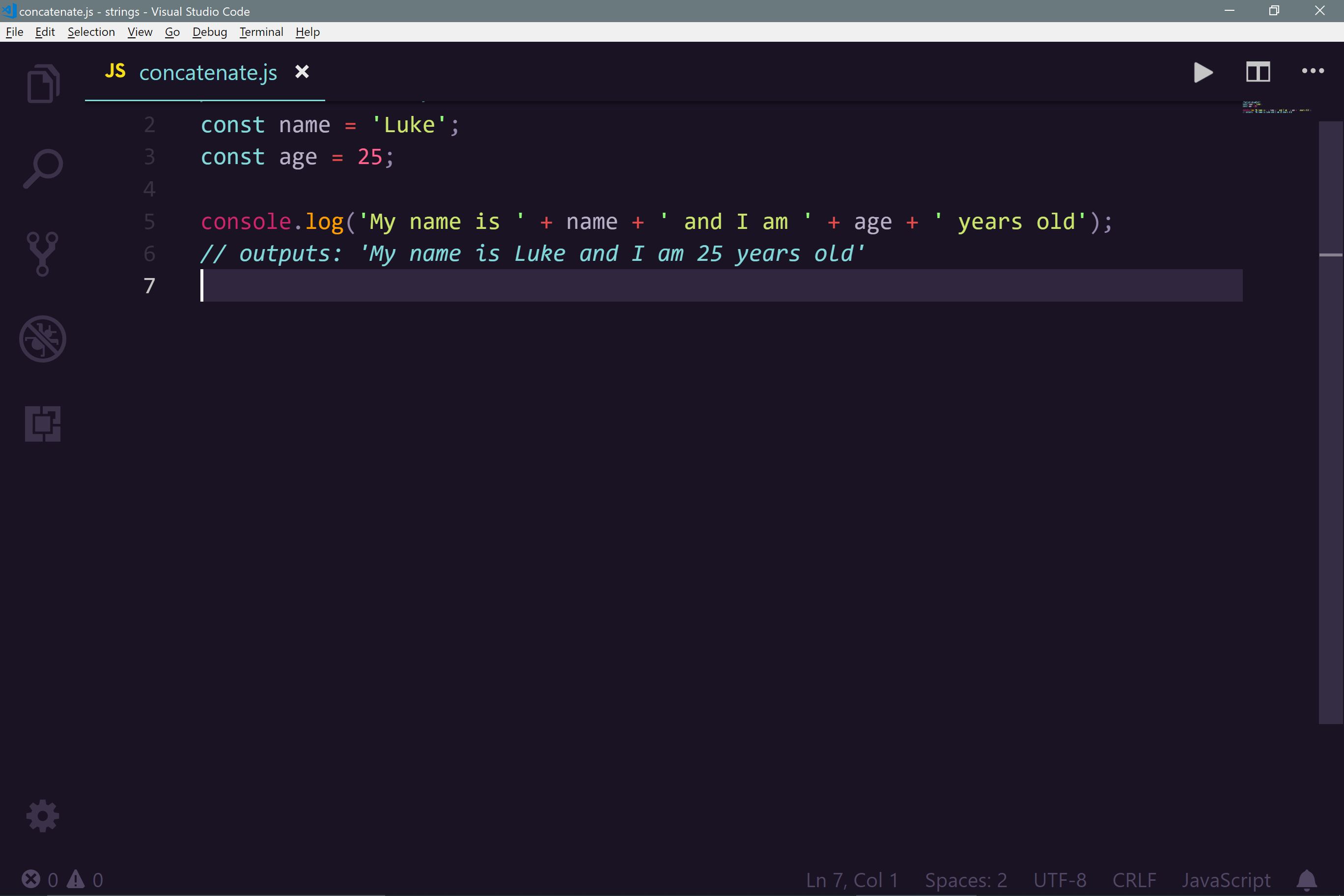Open errors and warnings problems indicator

(x=63, y=880)
